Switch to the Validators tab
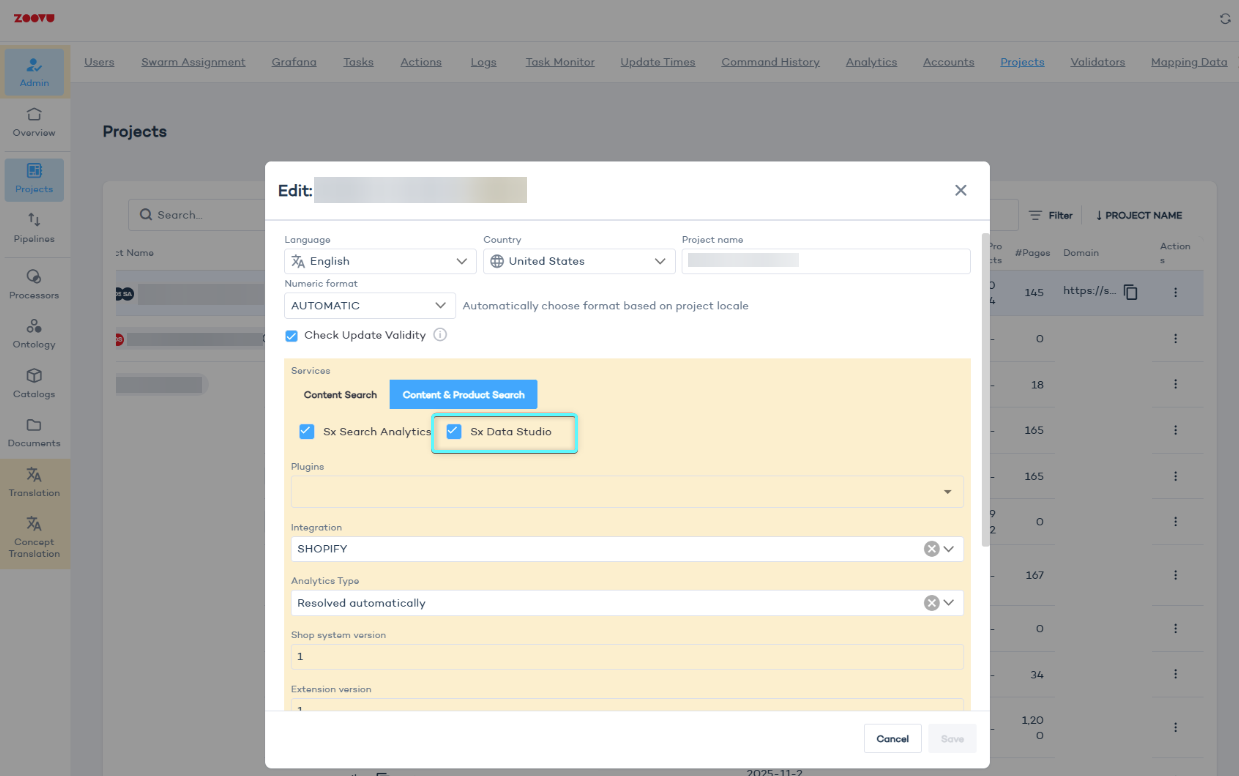 1097,62
